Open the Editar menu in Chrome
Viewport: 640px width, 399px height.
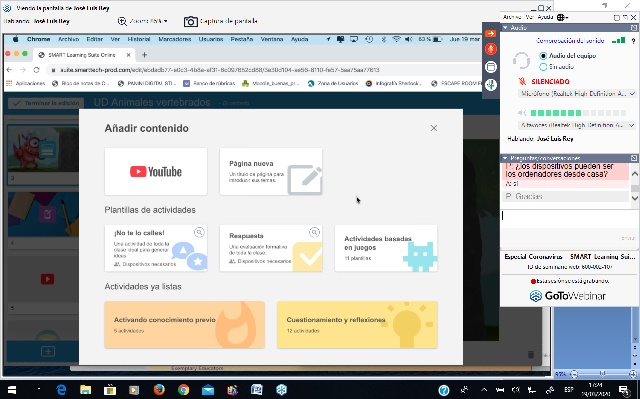94,39
